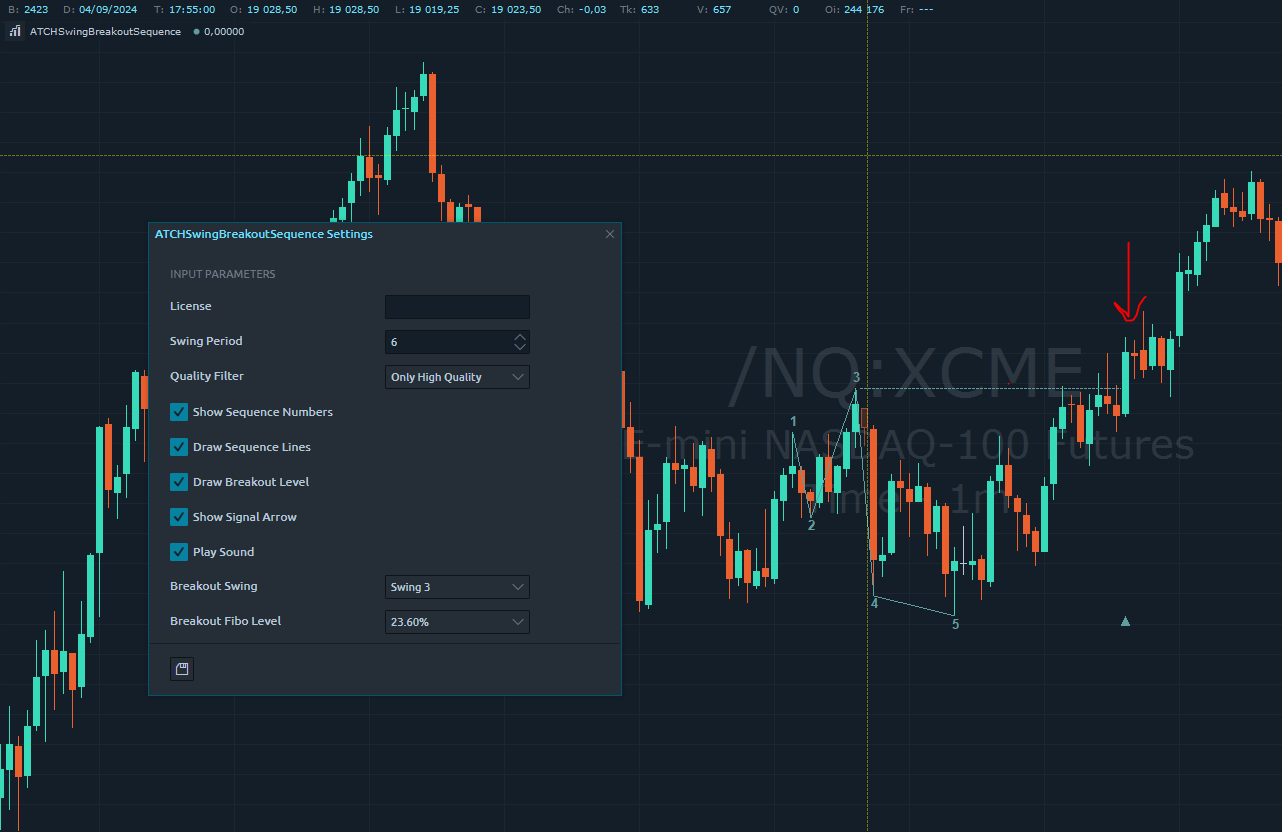This screenshot has height=832, width=1282.
Task: Click the high price 19 028,50 after H:
Action: [353, 9]
